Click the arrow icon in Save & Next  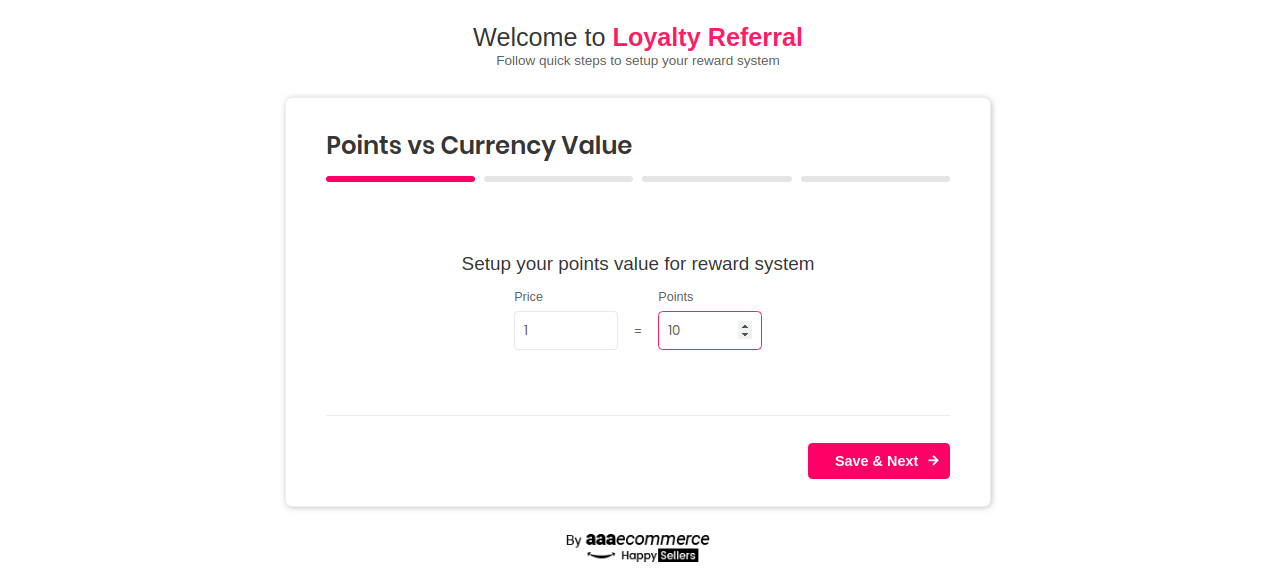point(933,461)
